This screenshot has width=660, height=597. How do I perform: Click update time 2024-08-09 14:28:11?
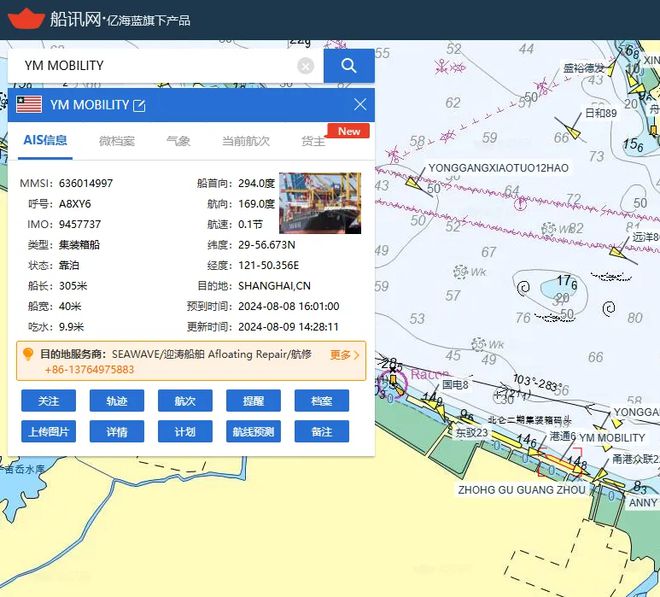[288, 327]
